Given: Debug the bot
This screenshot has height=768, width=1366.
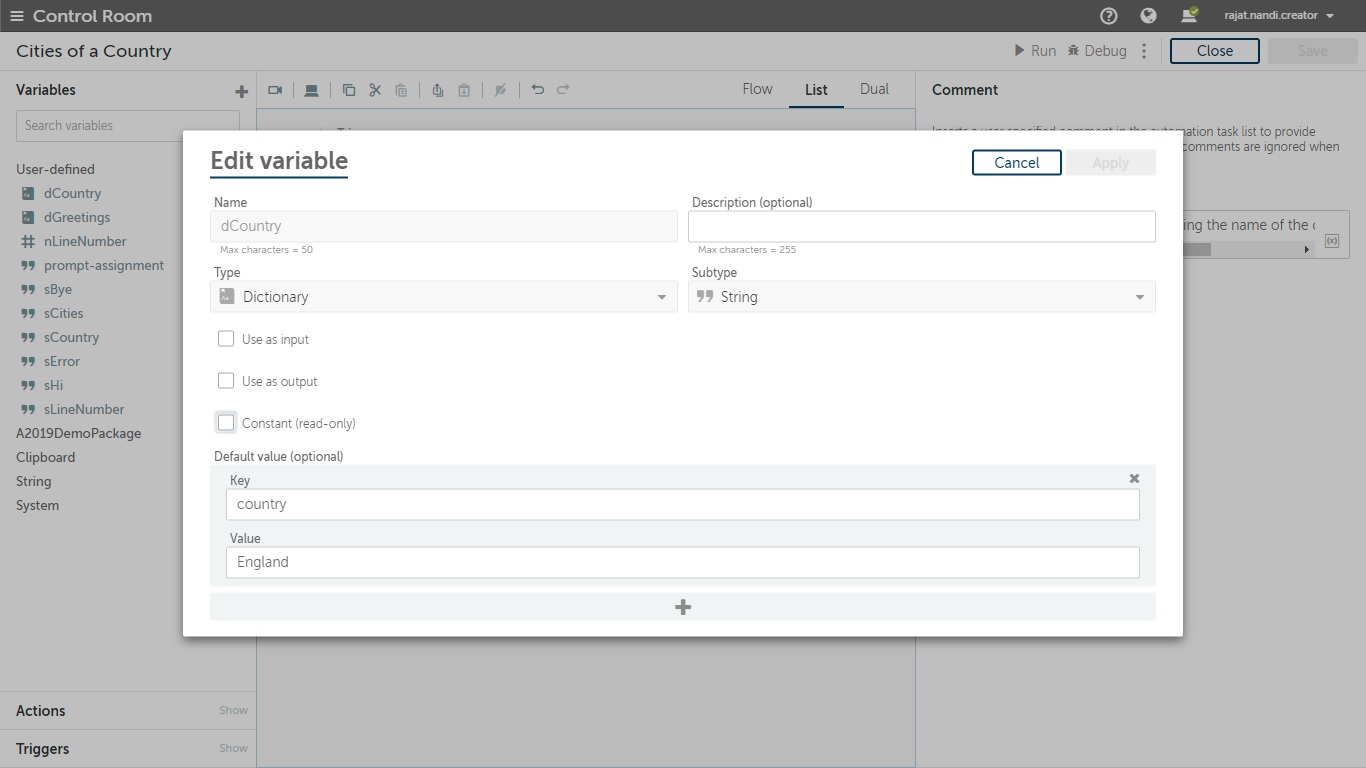Looking at the screenshot, I should click(x=1097, y=51).
